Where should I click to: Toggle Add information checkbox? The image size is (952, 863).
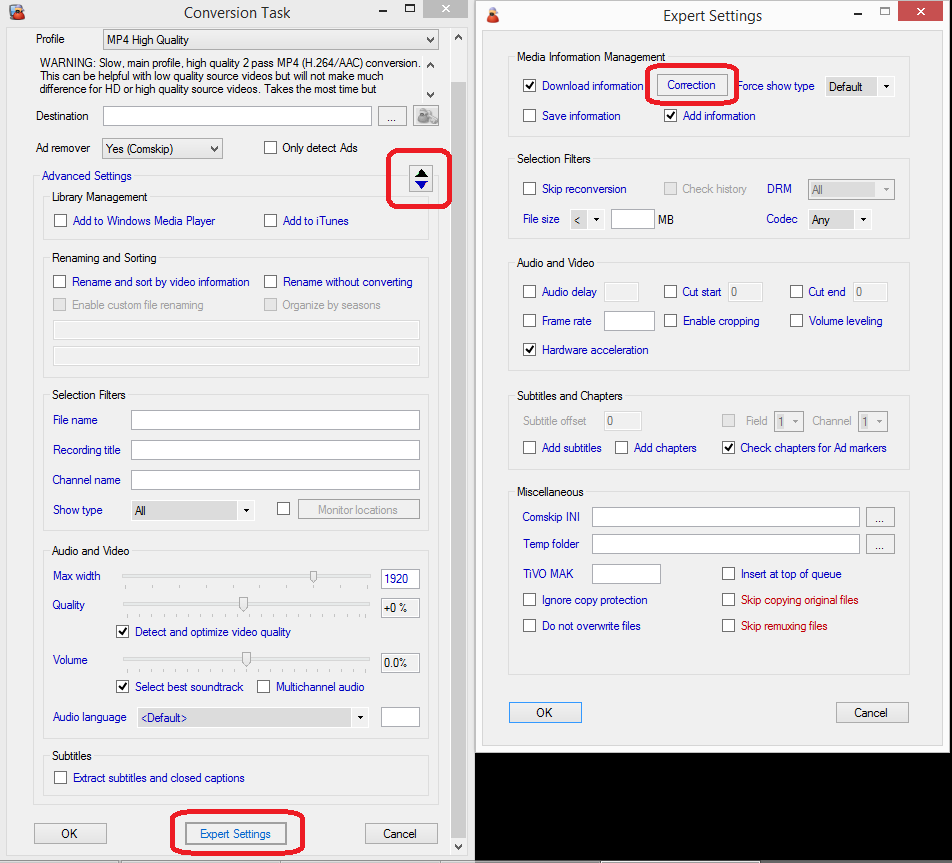coord(670,115)
